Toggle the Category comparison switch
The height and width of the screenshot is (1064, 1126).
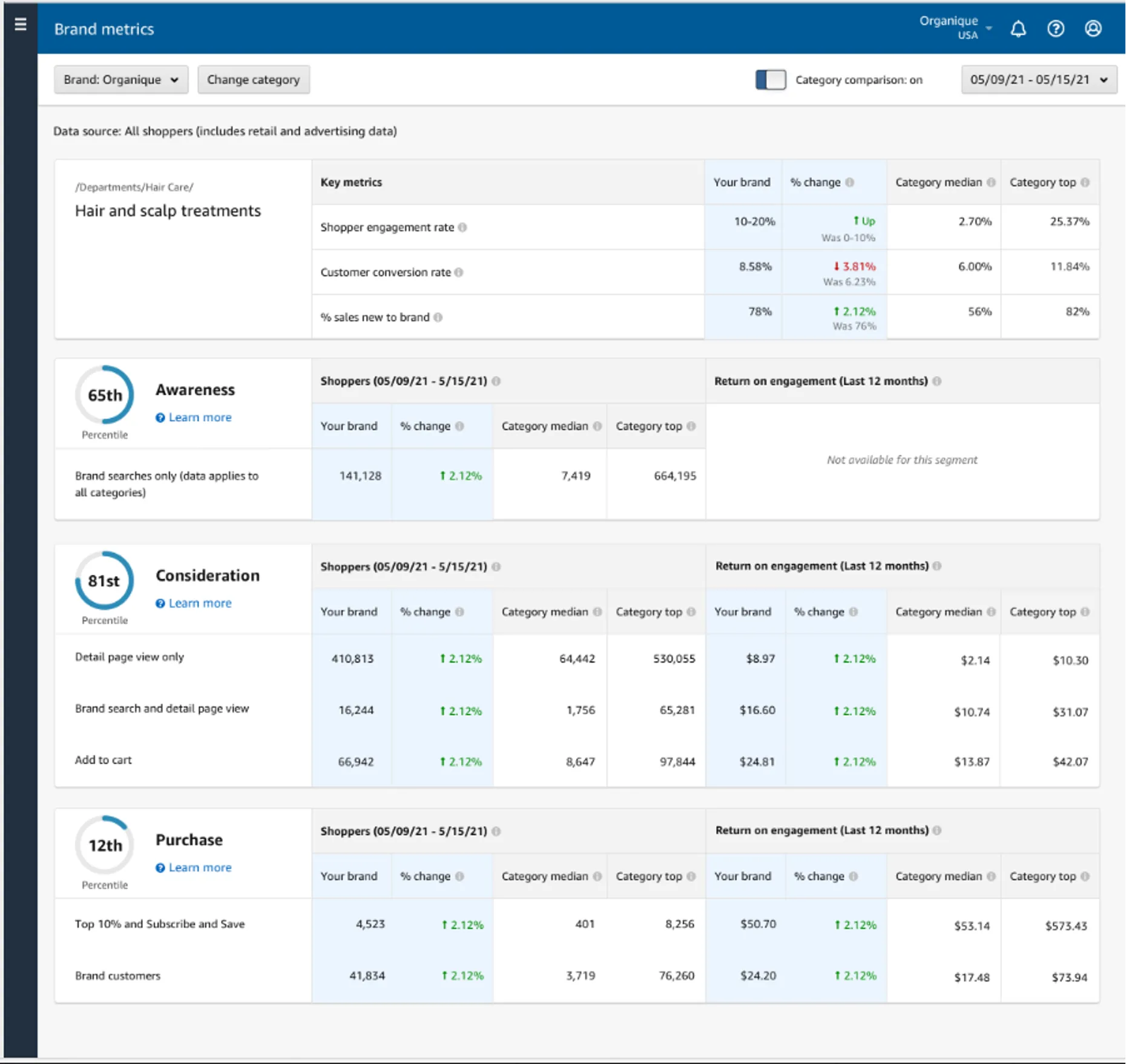tap(771, 80)
